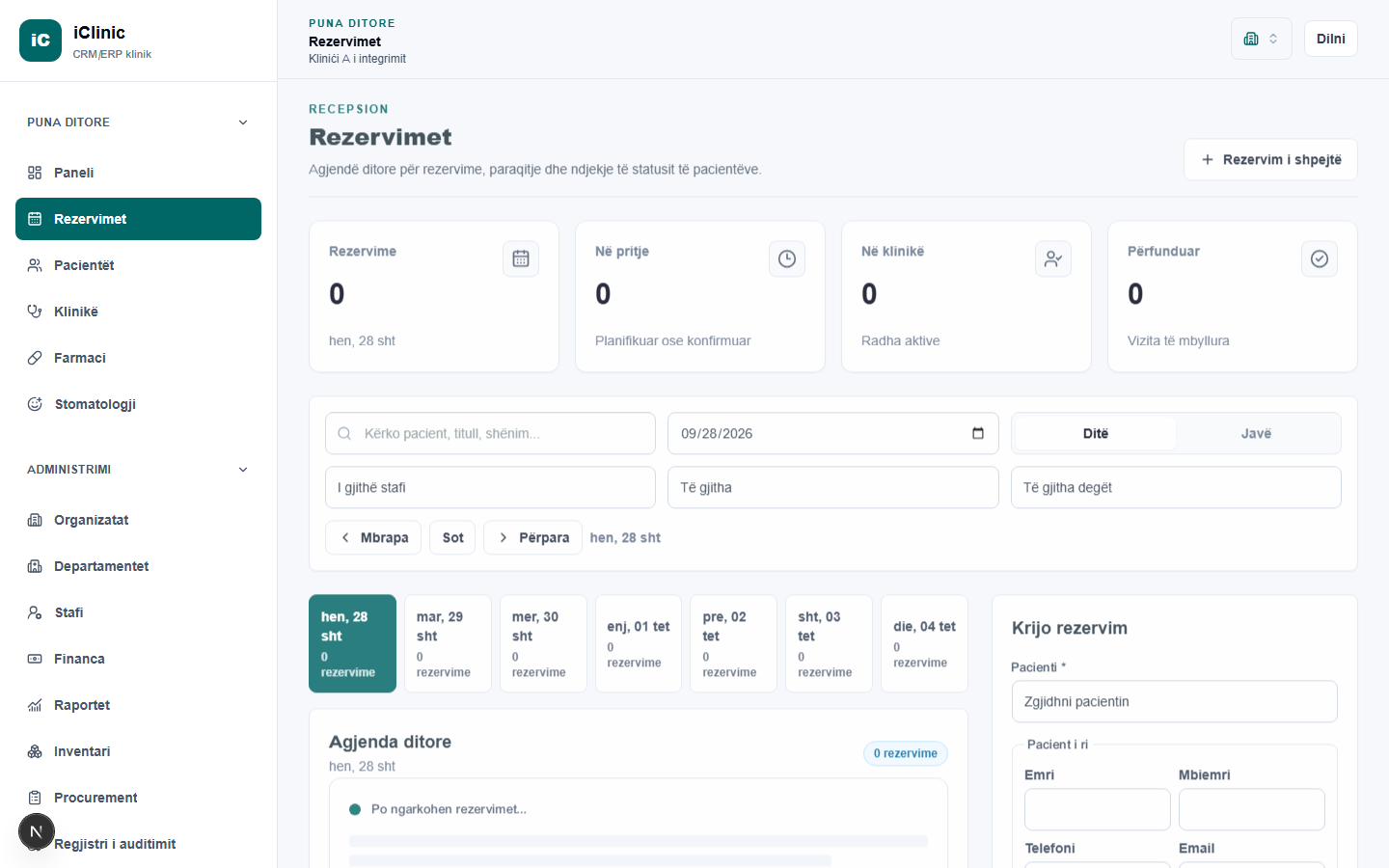
Task: Open the Të gjitha status dropdown
Action: click(833, 487)
